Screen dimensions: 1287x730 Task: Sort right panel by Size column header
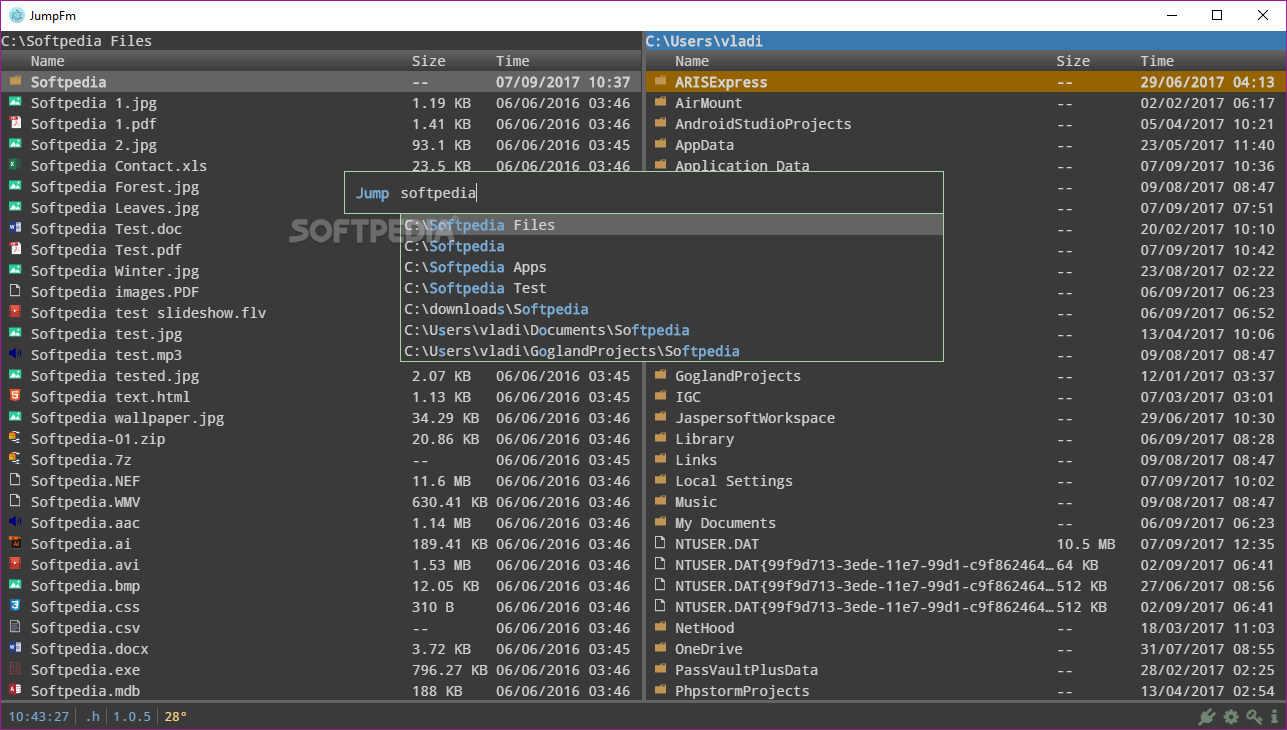(x=1073, y=61)
